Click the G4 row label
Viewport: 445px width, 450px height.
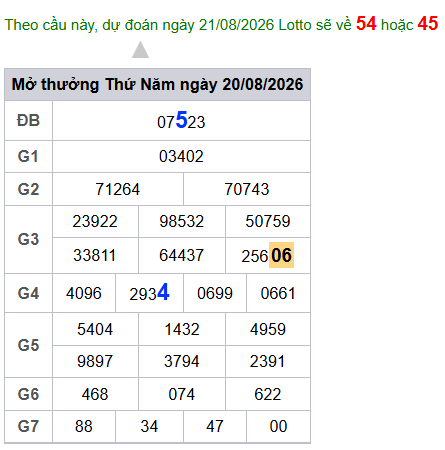[x=28, y=293]
